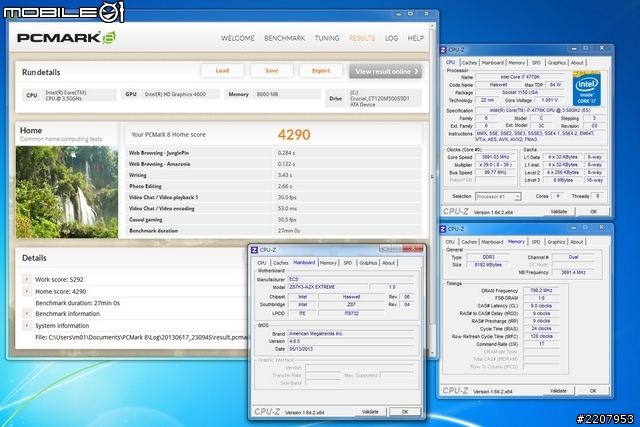Image resolution: width=640 pixels, height=427 pixels.
Task: Open the LOG section in PCMark
Action: [391, 38]
